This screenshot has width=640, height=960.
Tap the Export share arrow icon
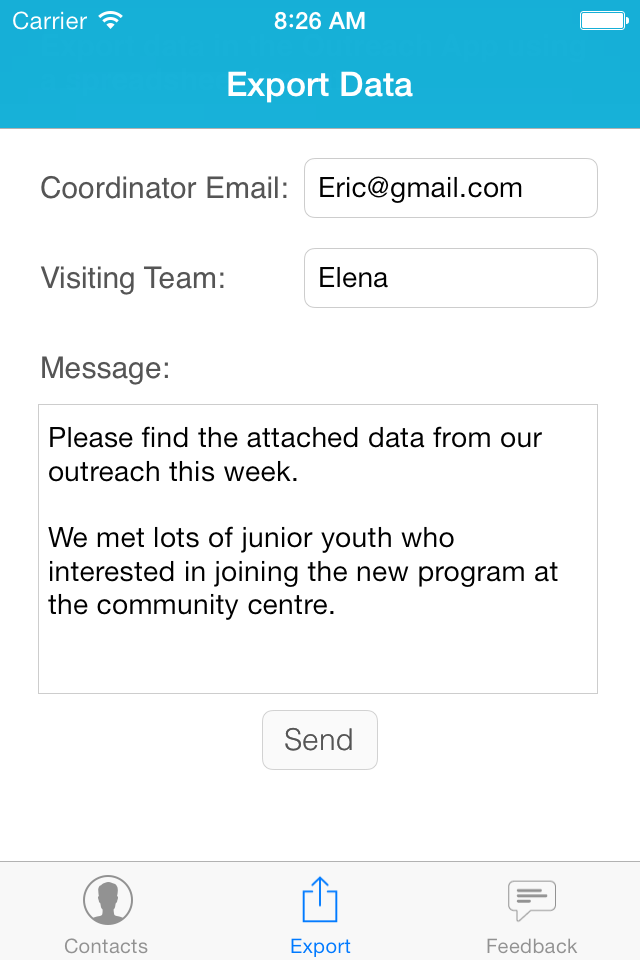coord(320,900)
